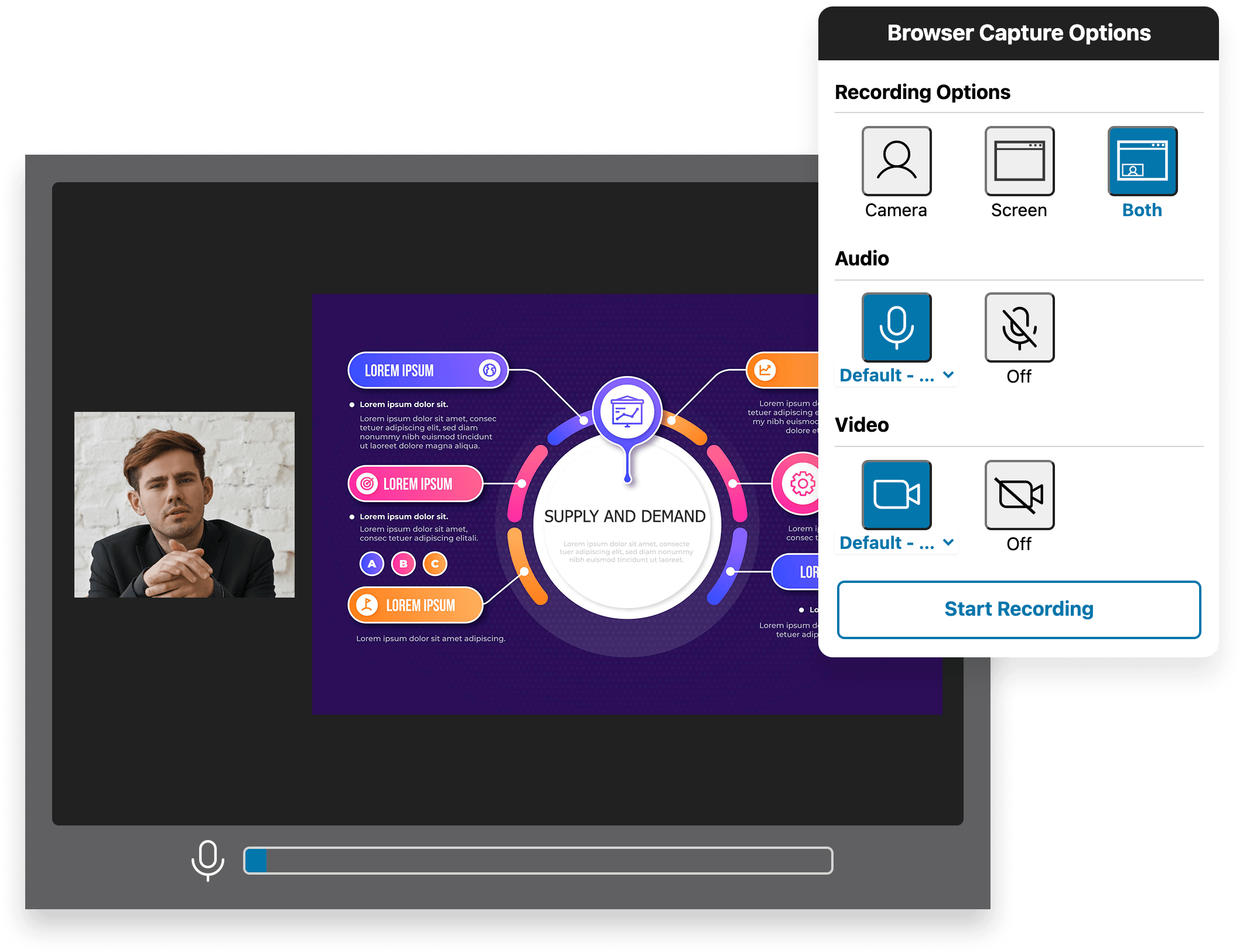The height and width of the screenshot is (952, 1243).
Task: Enable the default video camera
Action: tap(896, 495)
